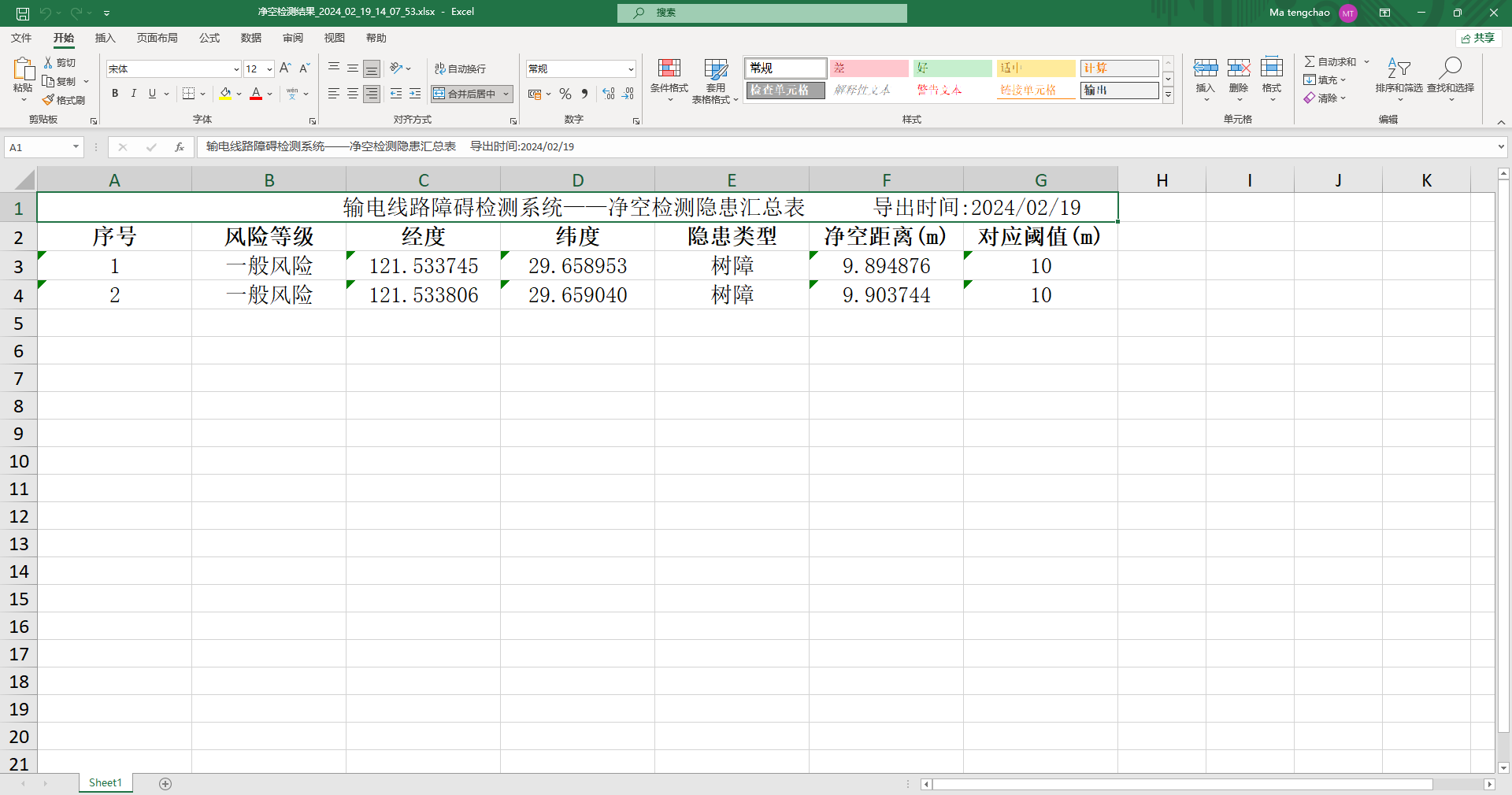The width and height of the screenshot is (1512, 795).
Task: Open the number format 常规 dropdown
Action: [631, 69]
